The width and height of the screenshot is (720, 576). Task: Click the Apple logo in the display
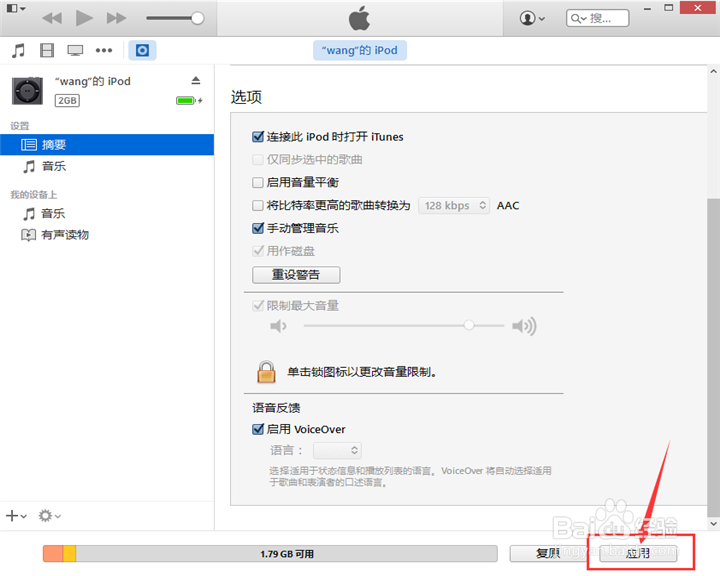360,18
